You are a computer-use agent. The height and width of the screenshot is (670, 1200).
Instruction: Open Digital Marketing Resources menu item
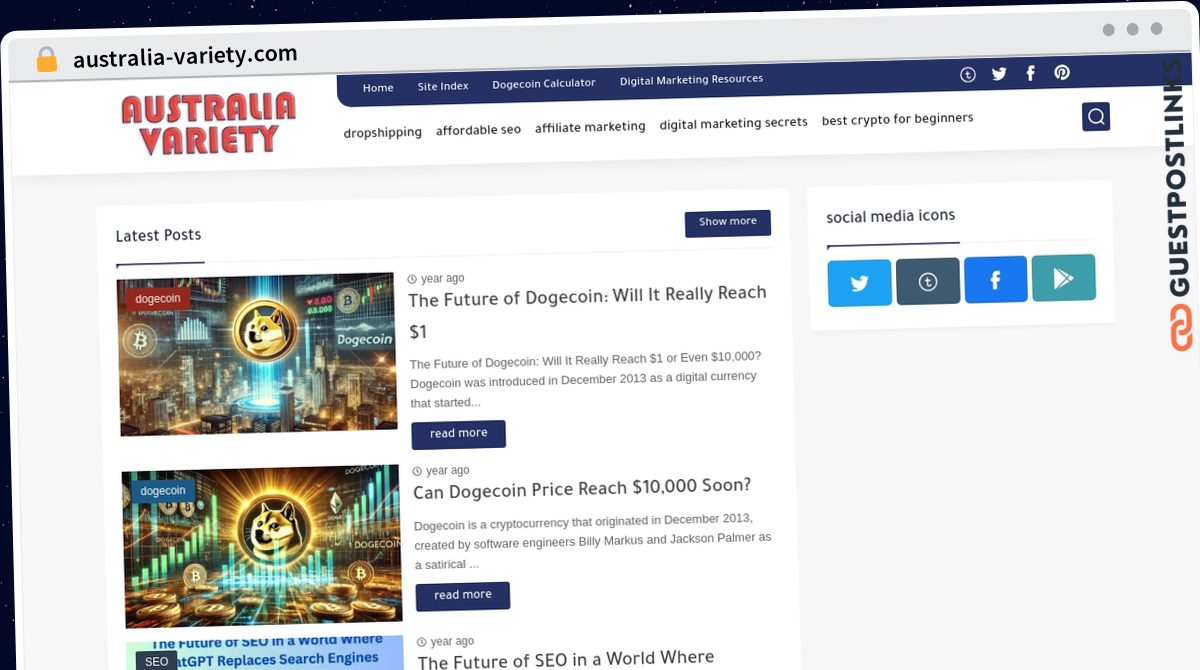(x=691, y=80)
